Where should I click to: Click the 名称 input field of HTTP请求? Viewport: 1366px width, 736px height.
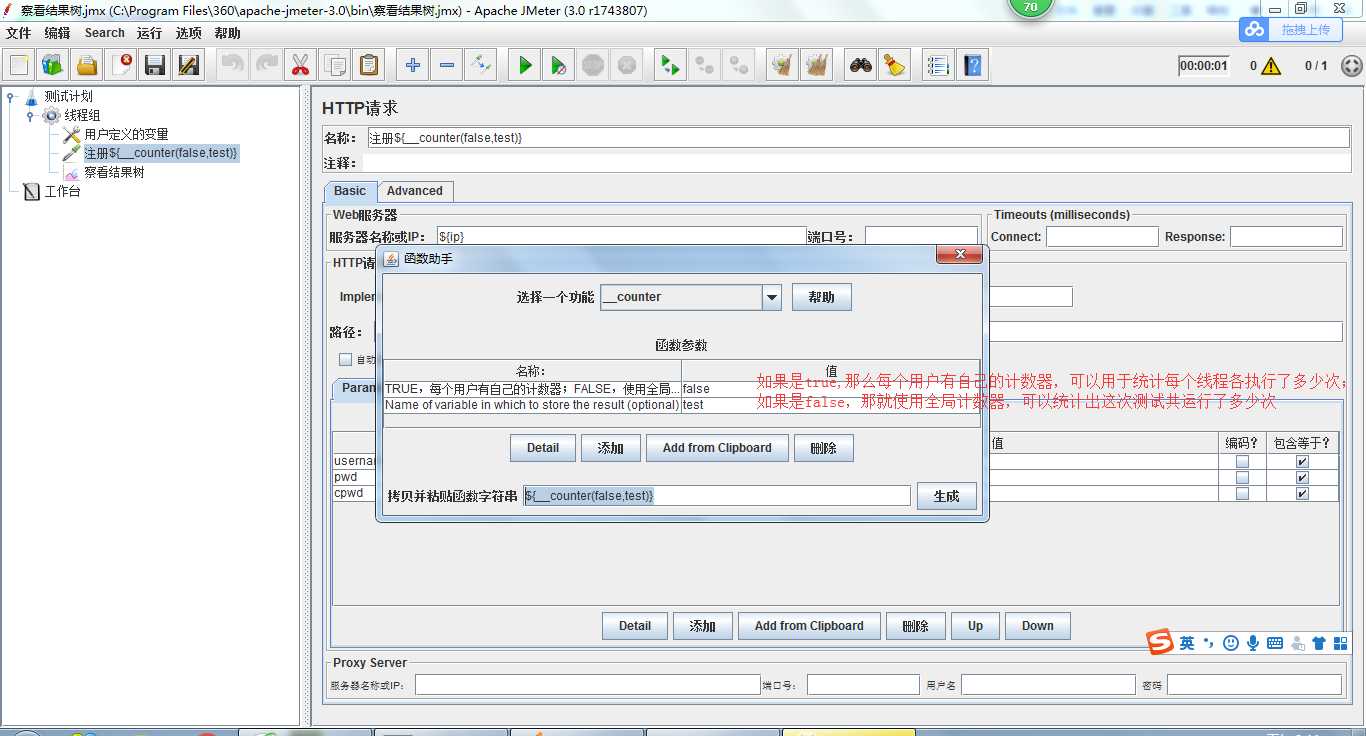coord(858,138)
